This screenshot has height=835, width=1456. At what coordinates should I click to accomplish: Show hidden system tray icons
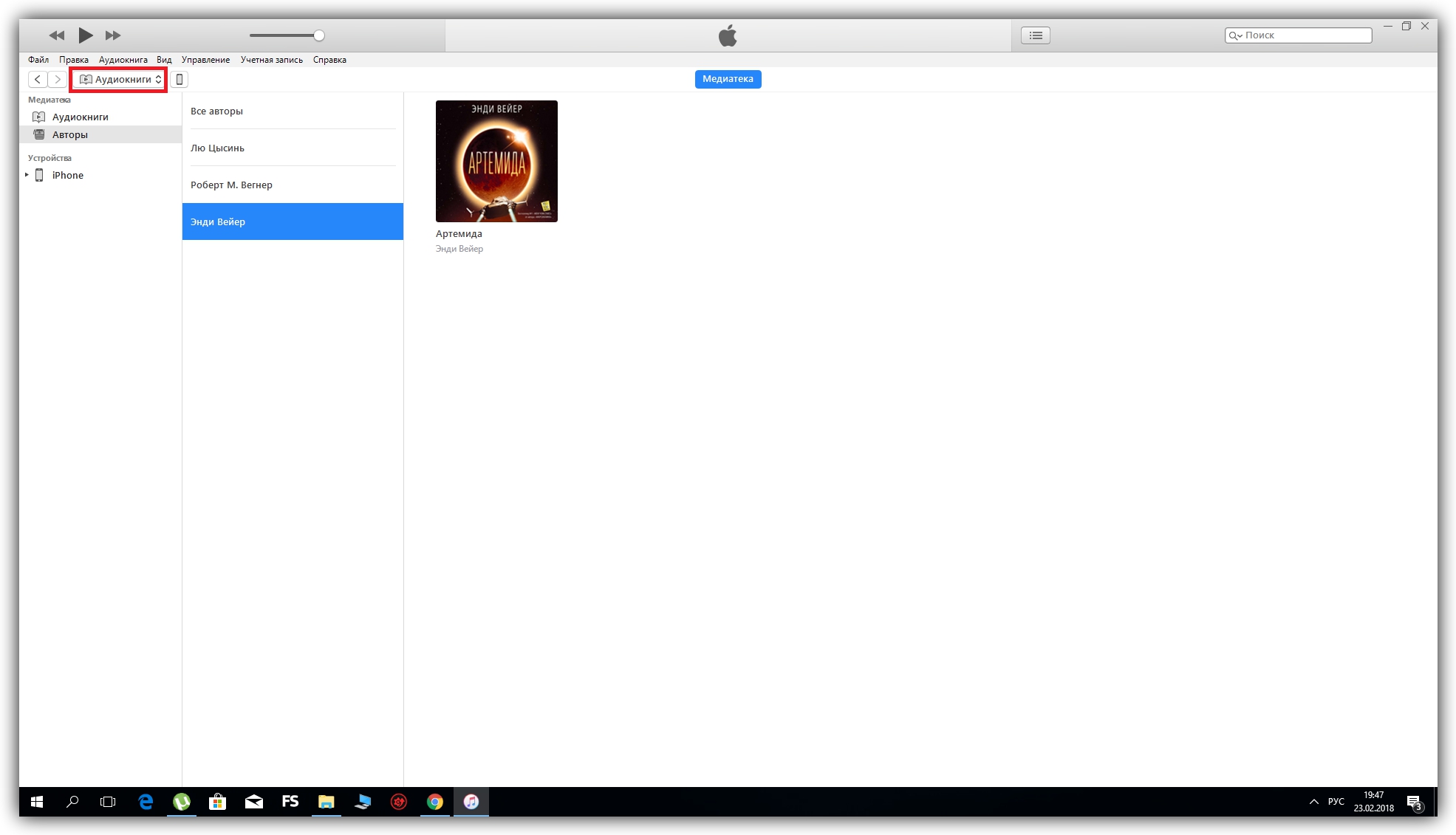point(1314,802)
